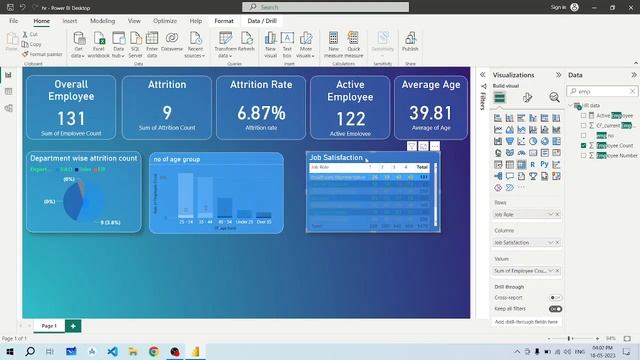Check the Active Employee field
This screenshot has width=640, height=360.
(583, 116)
